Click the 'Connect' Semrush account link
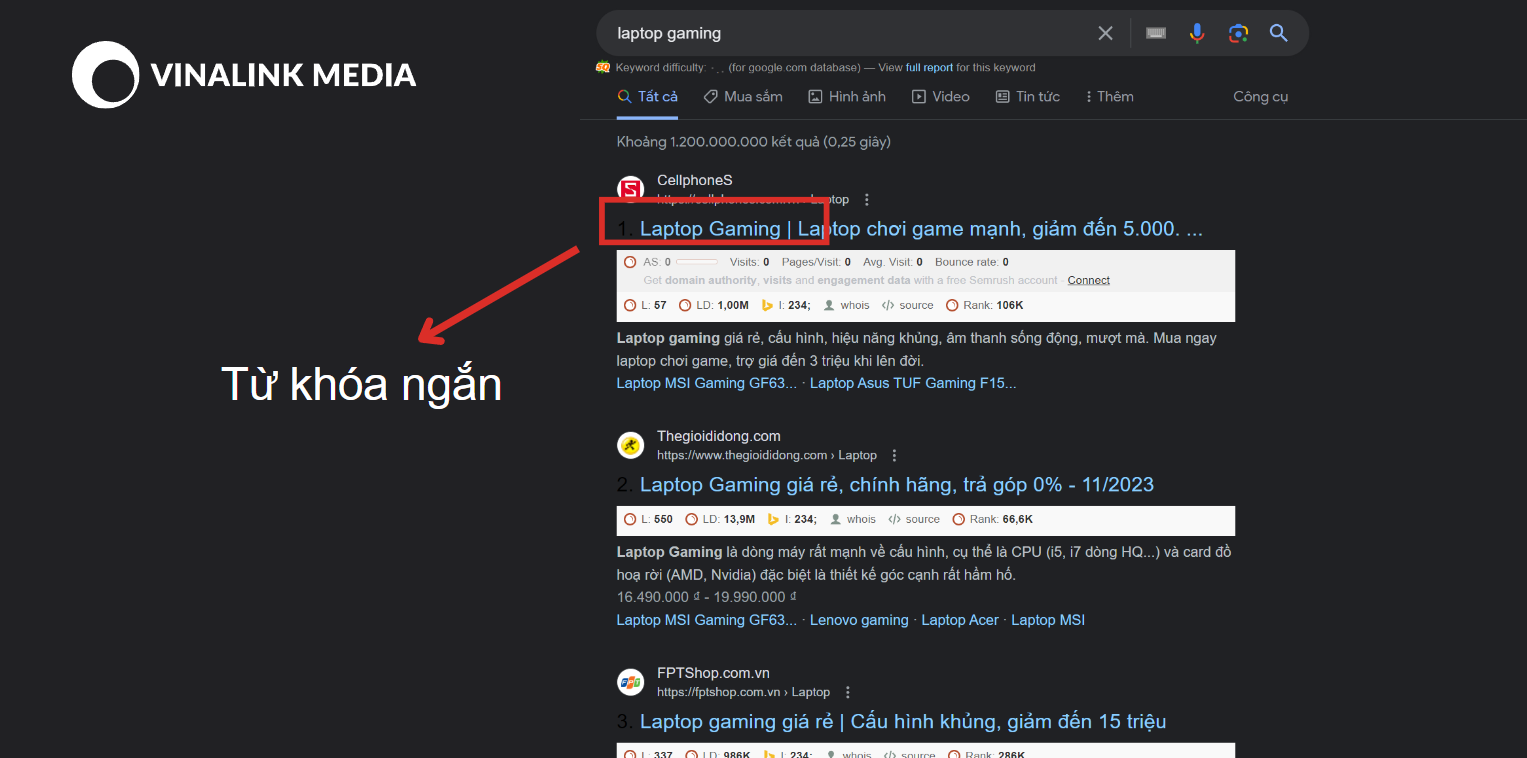 (1088, 280)
